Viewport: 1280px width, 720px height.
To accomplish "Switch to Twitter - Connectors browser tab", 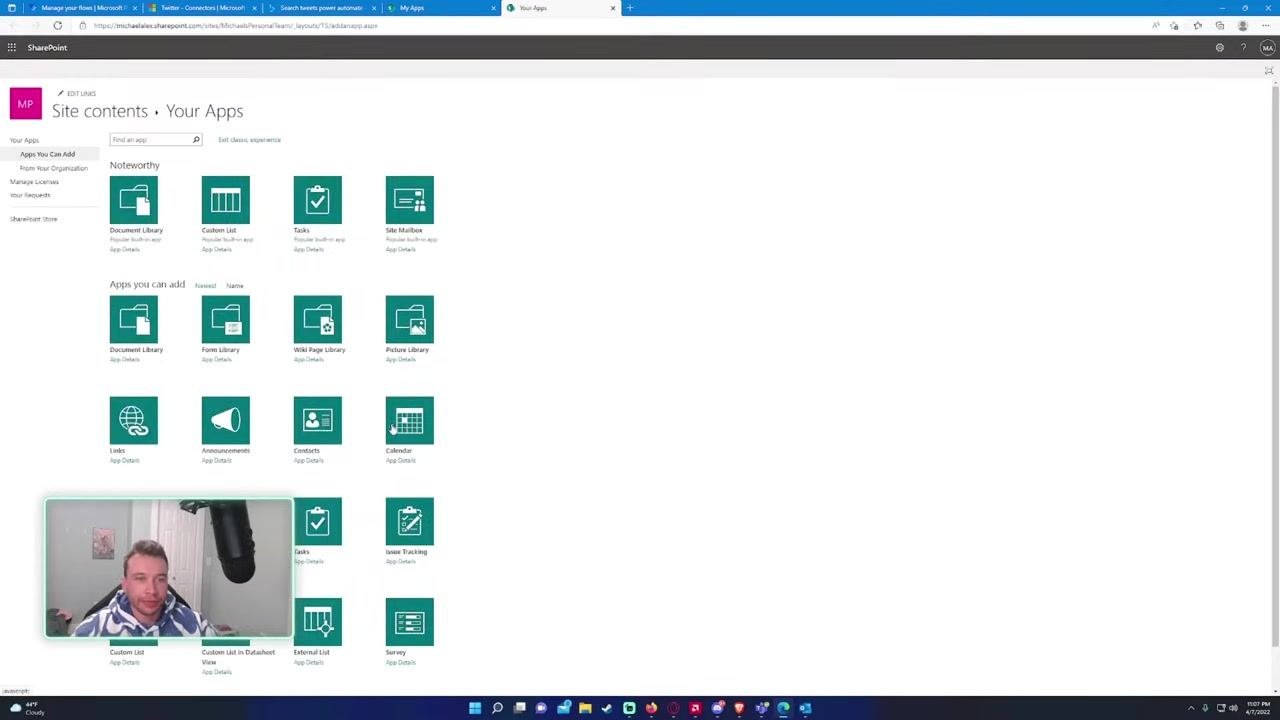I will (x=201, y=8).
